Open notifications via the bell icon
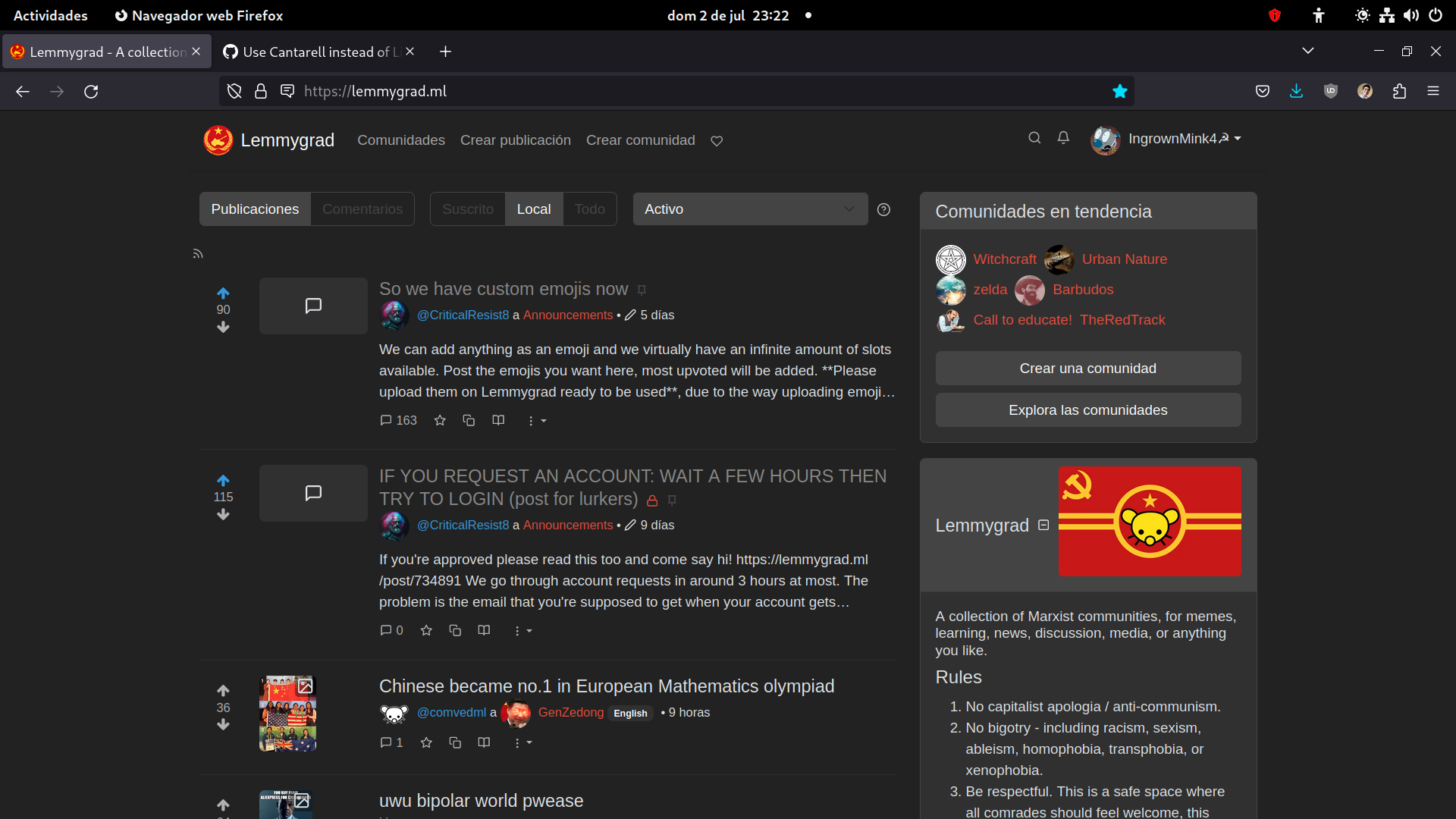 (1063, 138)
